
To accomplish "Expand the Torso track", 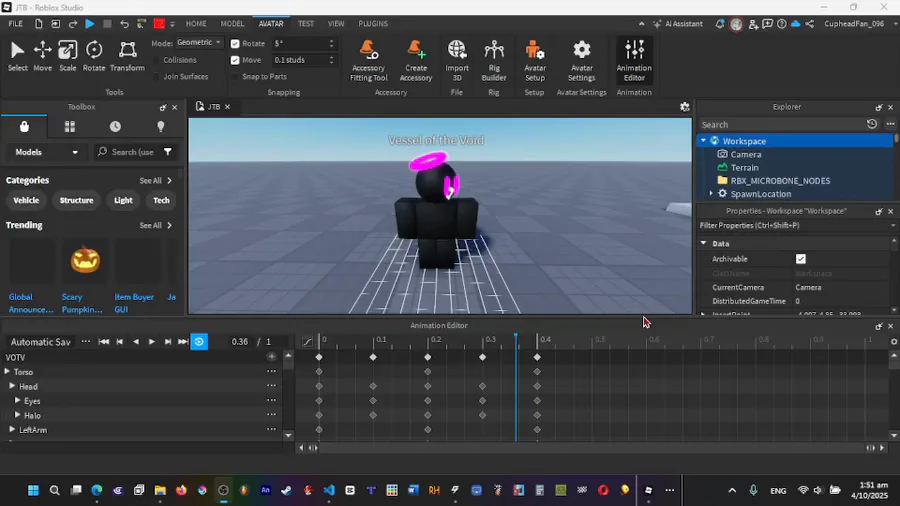I will [x=7, y=372].
